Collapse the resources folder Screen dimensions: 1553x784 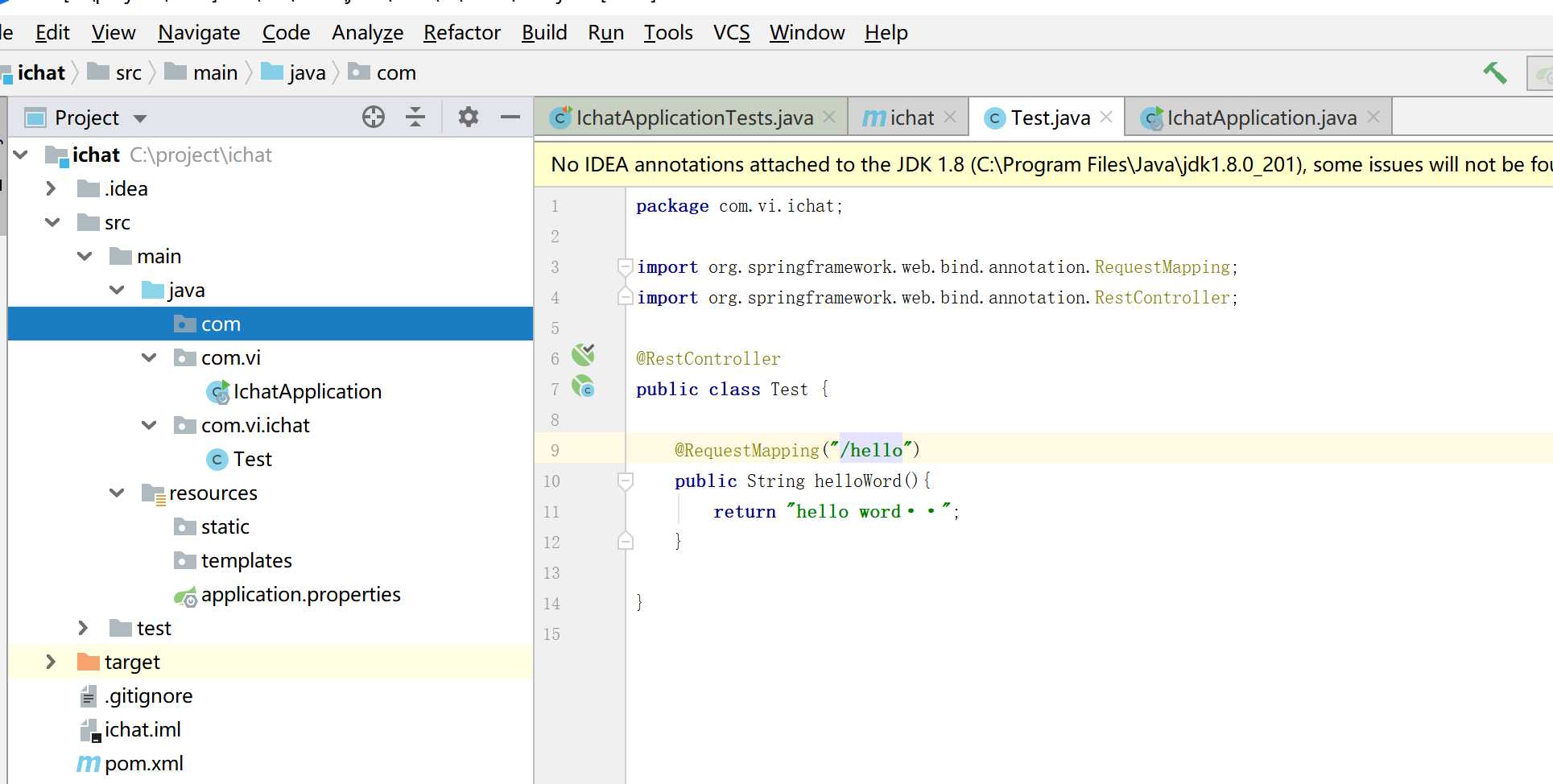[x=118, y=493]
